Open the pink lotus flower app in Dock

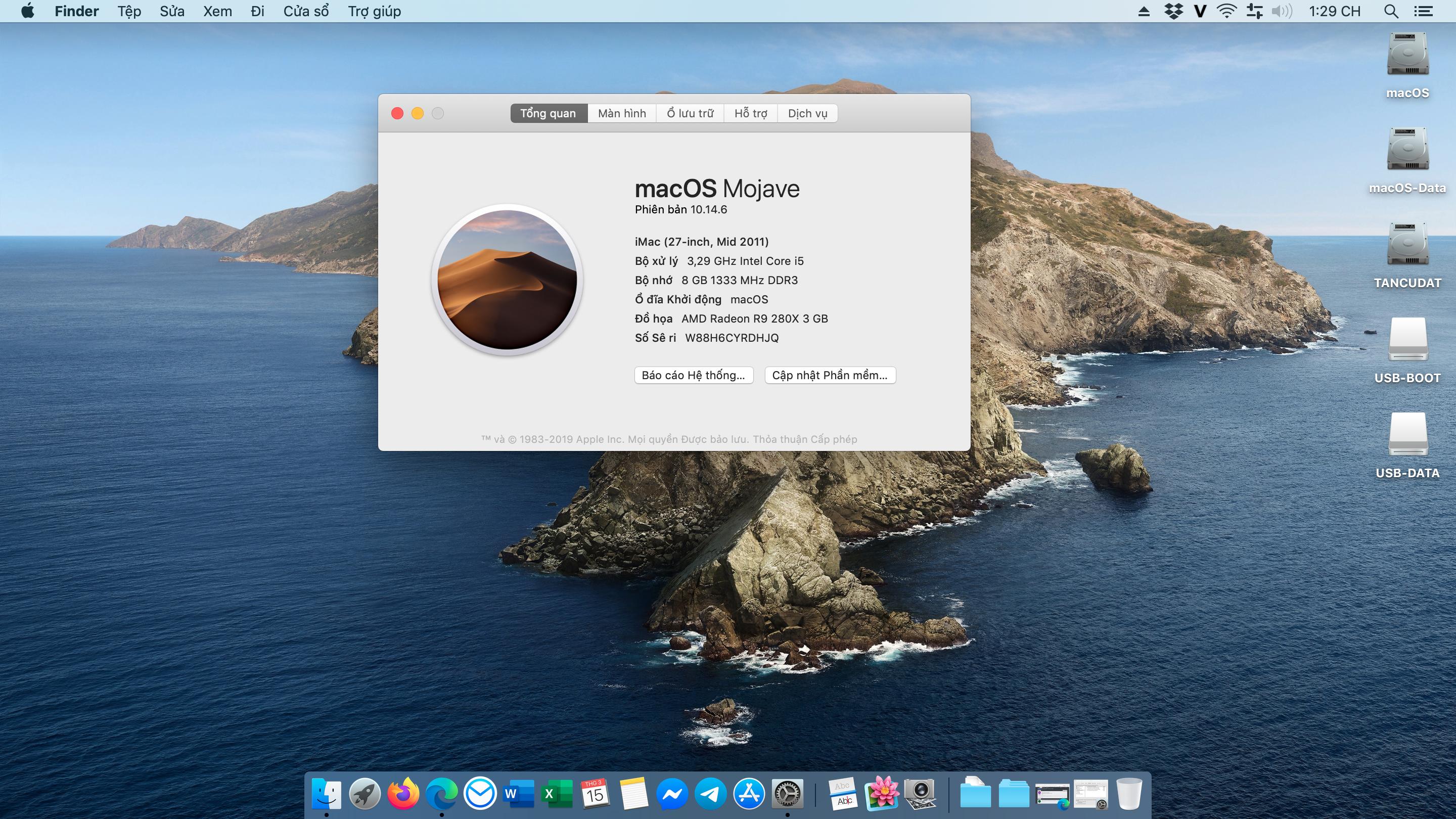[x=881, y=794]
